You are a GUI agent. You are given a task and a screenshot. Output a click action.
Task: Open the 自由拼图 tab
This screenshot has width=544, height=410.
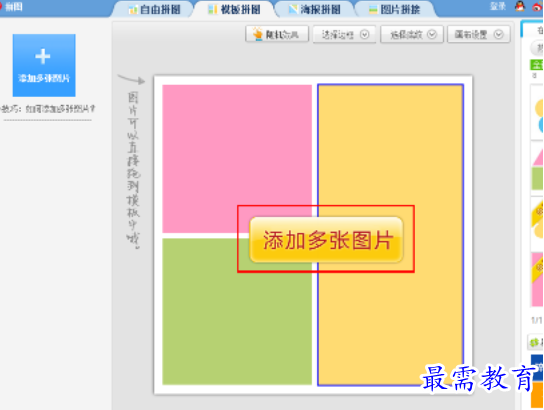[x=154, y=9]
